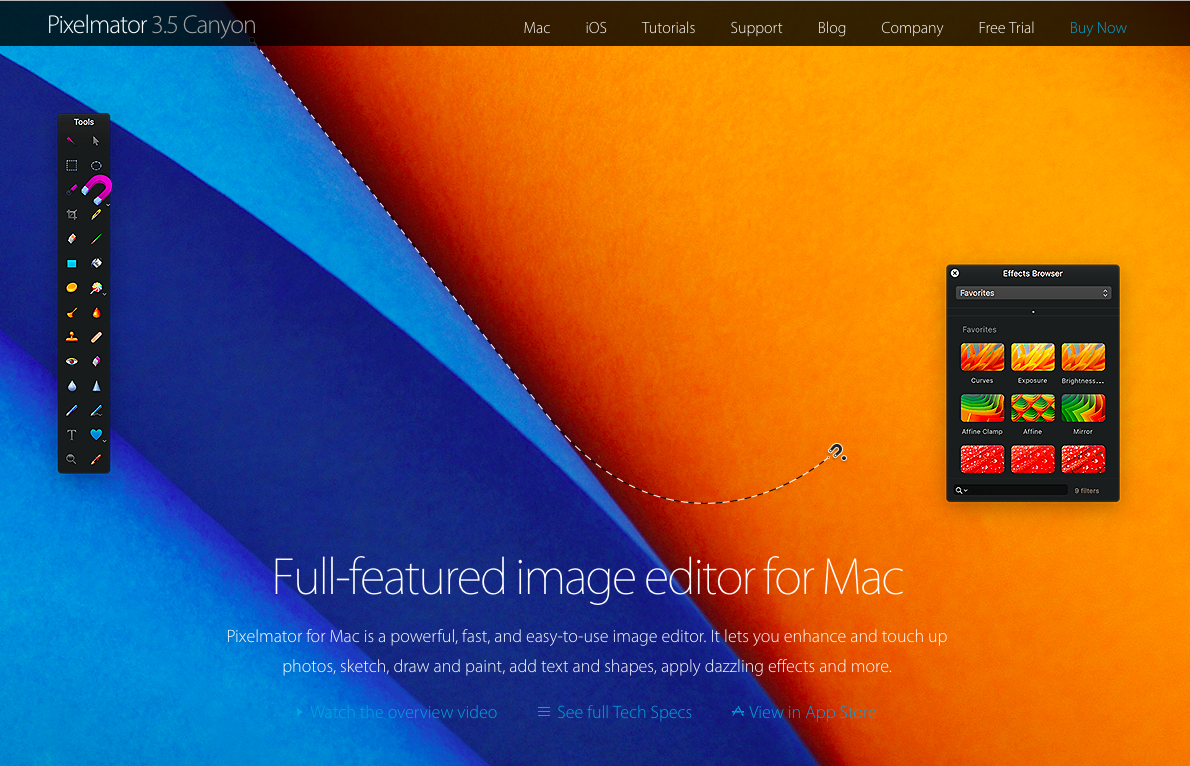
Task: Open the Tutorials menu item
Action: point(668,28)
